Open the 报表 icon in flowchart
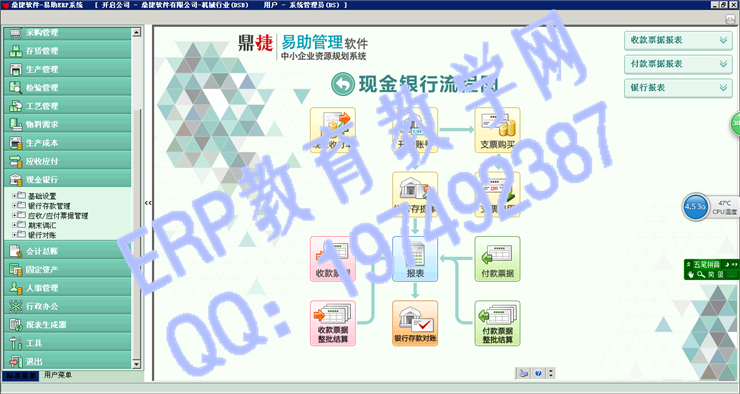740x394 pixels. point(415,259)
